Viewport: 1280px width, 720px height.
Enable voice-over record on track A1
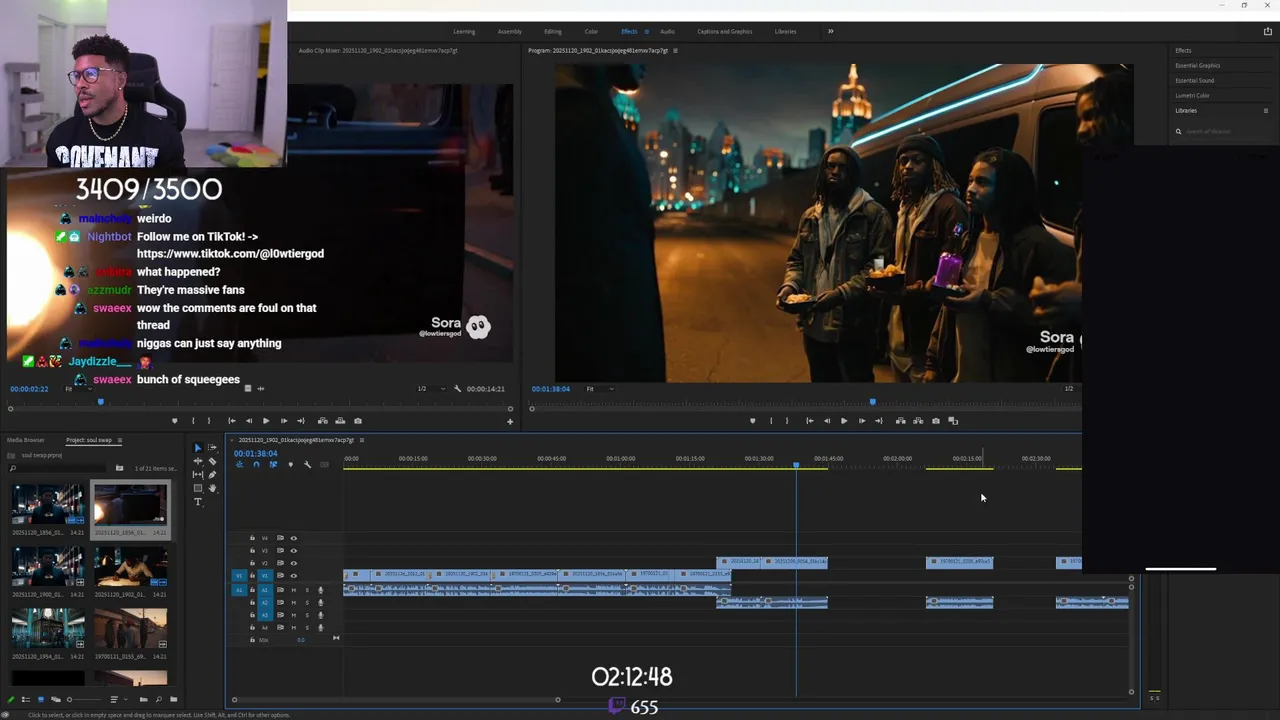click(x=320, y=590)
